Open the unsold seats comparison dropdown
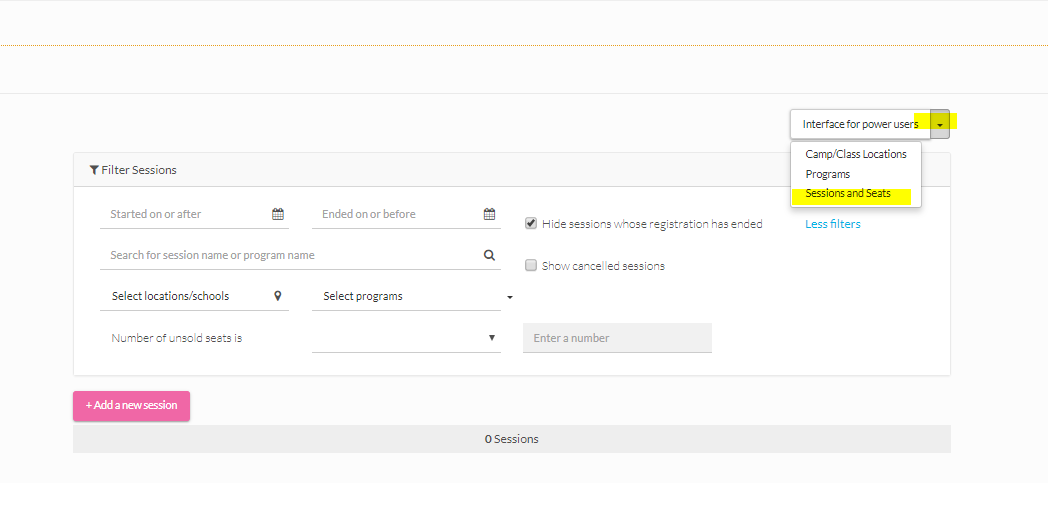1048x516 pixels. pyautogui.click(x=406, y=338)
